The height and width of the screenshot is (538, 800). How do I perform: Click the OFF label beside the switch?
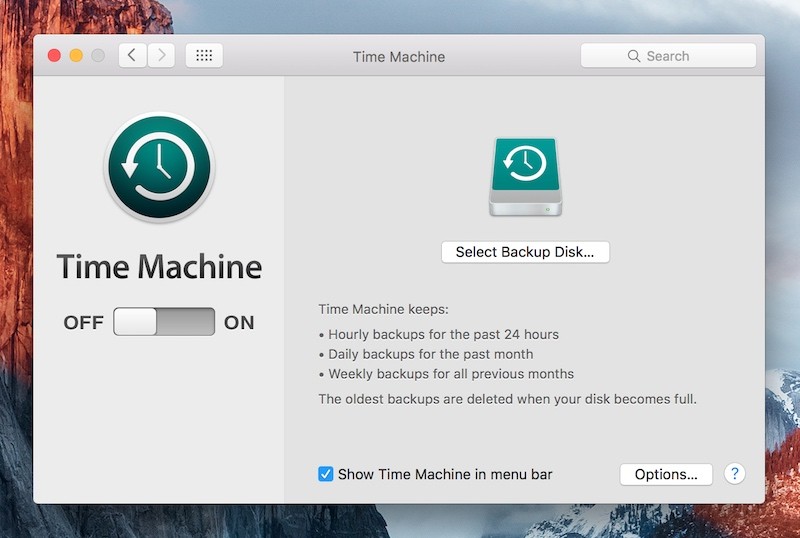click(84, 322)
